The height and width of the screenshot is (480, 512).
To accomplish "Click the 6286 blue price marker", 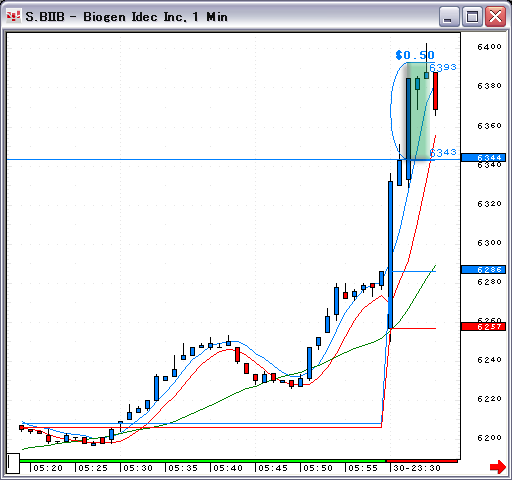I will pyautogui.click(x=483, y=269).
